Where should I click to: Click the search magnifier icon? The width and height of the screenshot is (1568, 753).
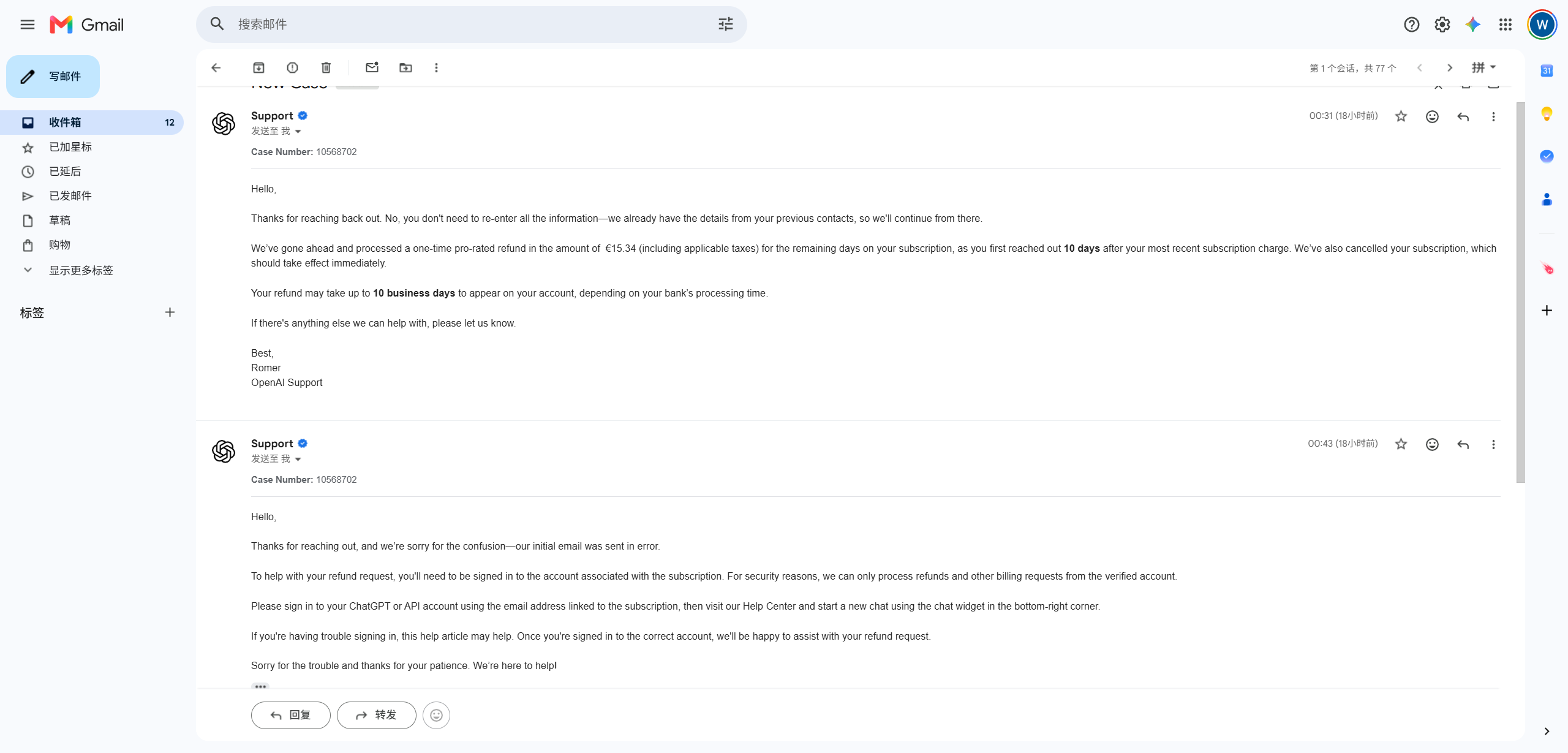pyautogui.click(x=217, y=24)
